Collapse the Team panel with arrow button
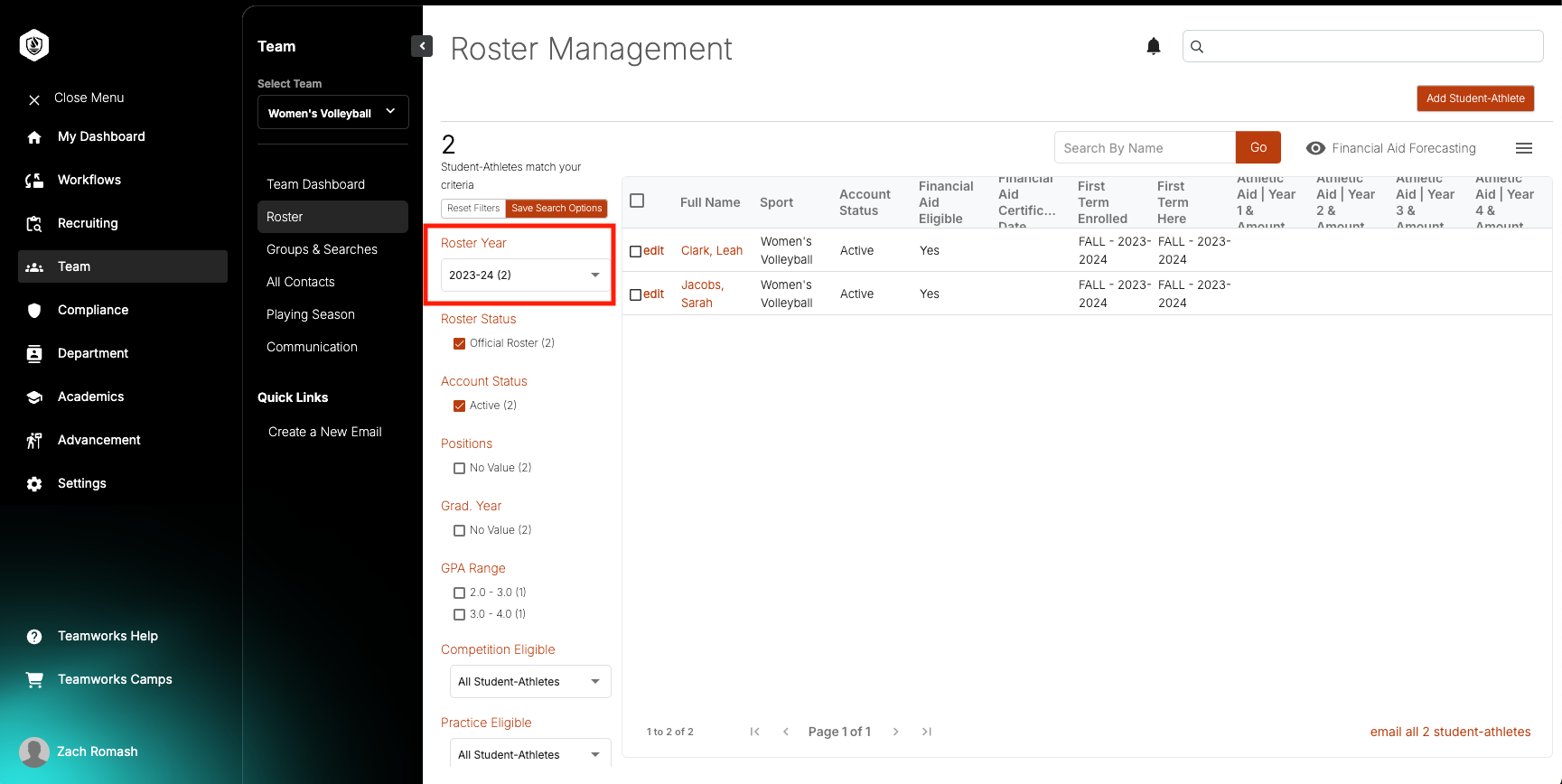The height and width of the screenshot is (784, 1562). pos(422,46)
